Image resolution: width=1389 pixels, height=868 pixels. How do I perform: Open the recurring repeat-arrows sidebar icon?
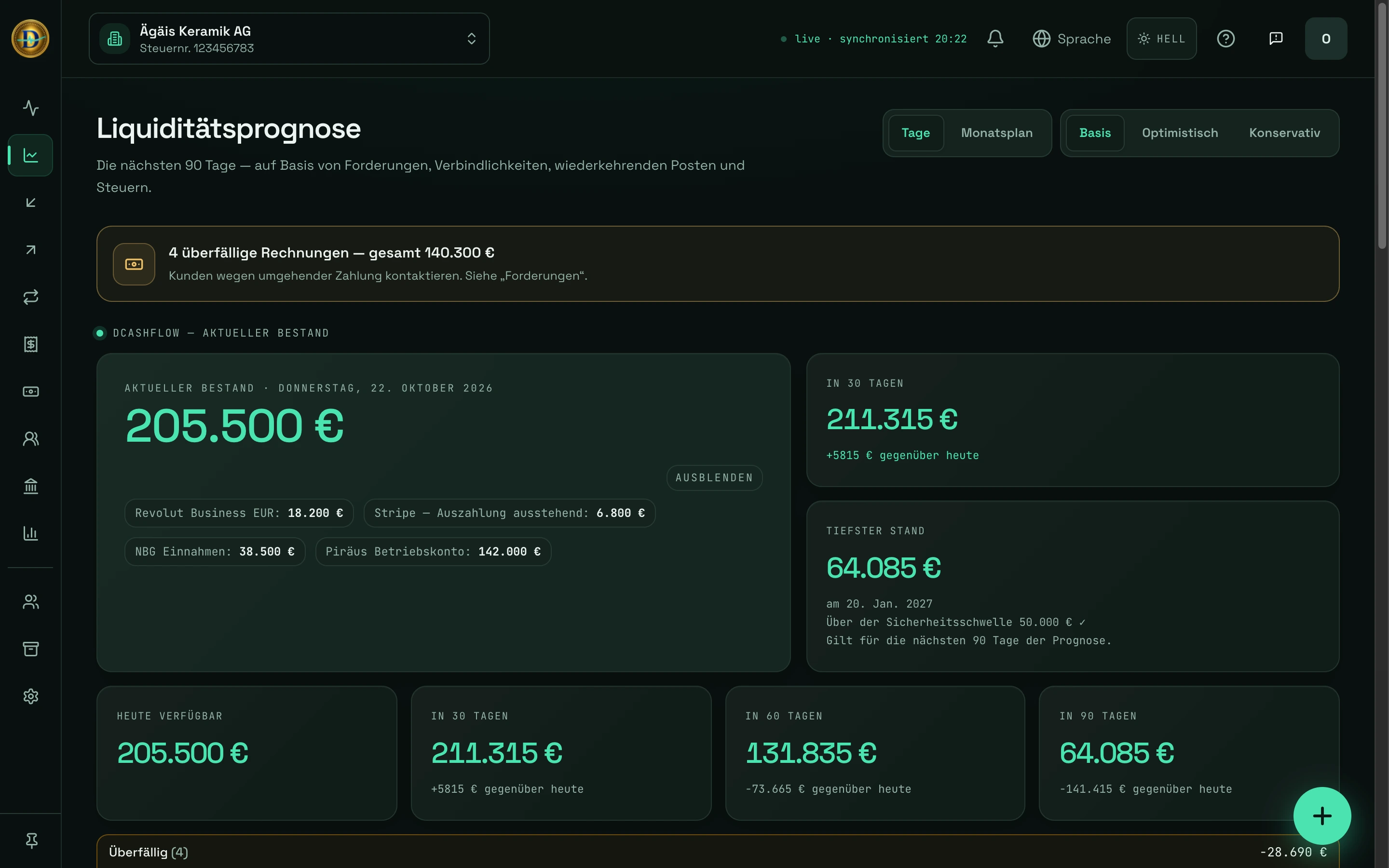30,297
